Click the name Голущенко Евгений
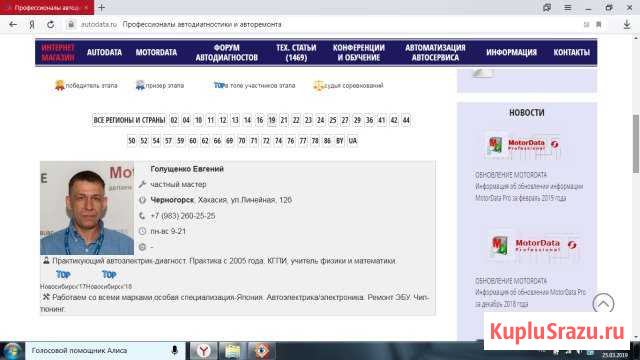Screen dimensions: 640x360 coord(187,169)
